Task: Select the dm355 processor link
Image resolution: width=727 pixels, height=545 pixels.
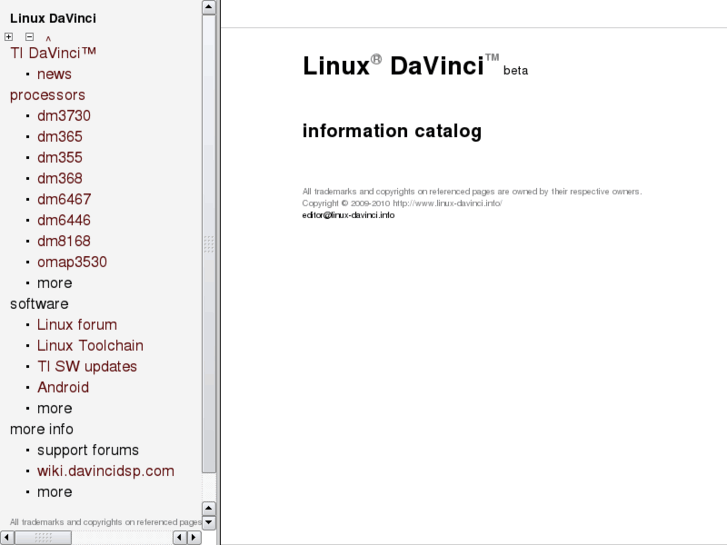Action: coord(60,158)
